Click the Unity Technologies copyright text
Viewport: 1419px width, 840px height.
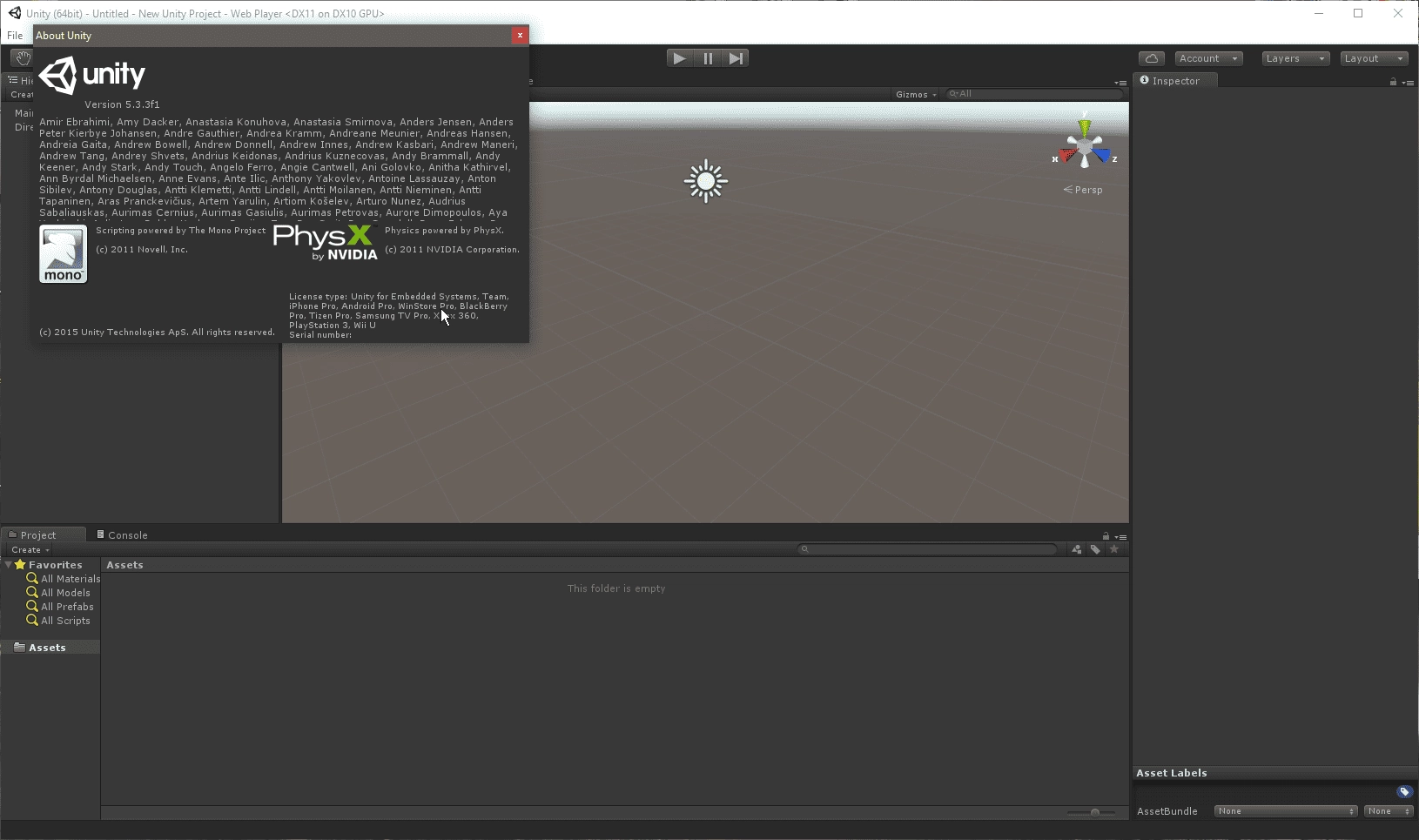point(157,333)
